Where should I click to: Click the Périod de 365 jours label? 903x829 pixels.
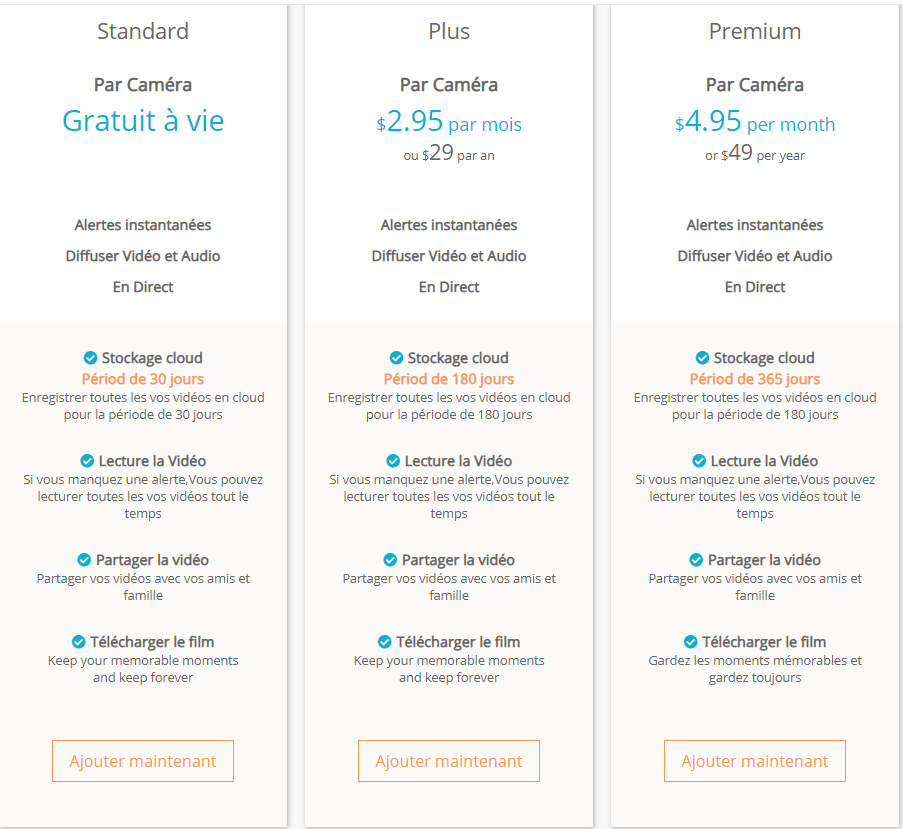(x=754, y=379)
